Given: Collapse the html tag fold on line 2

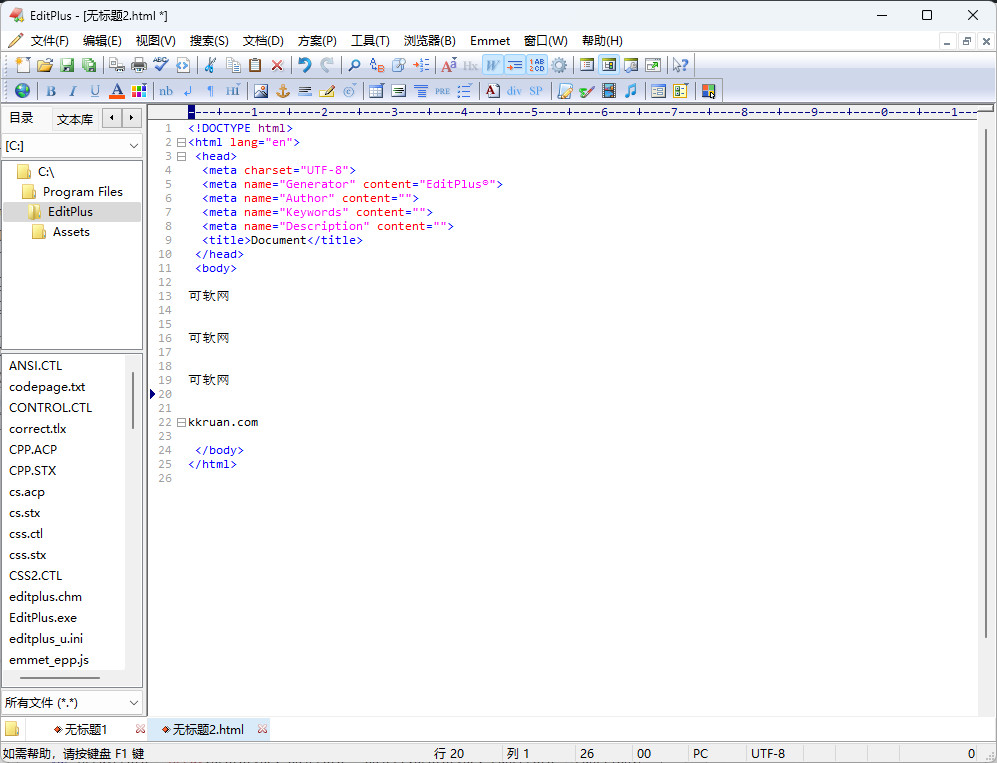Looking at the screenshot, I should (x=181, y=142).
